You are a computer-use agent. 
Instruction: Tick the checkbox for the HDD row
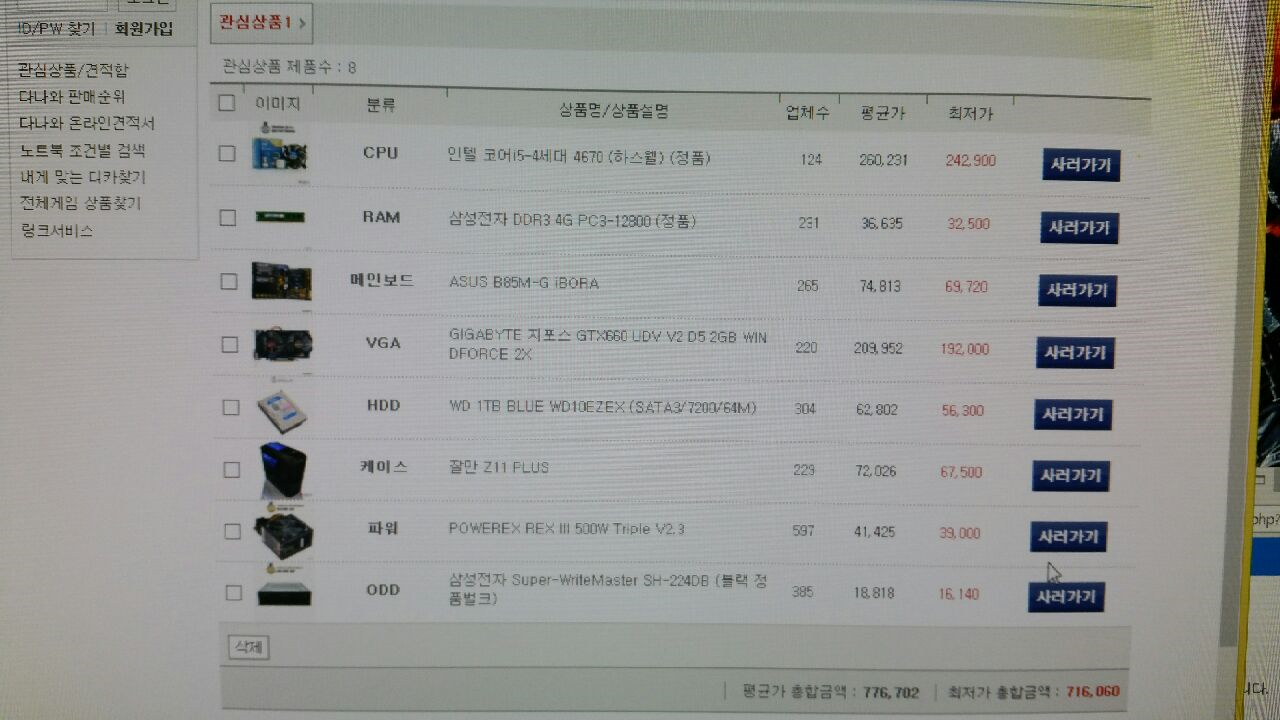231,407
